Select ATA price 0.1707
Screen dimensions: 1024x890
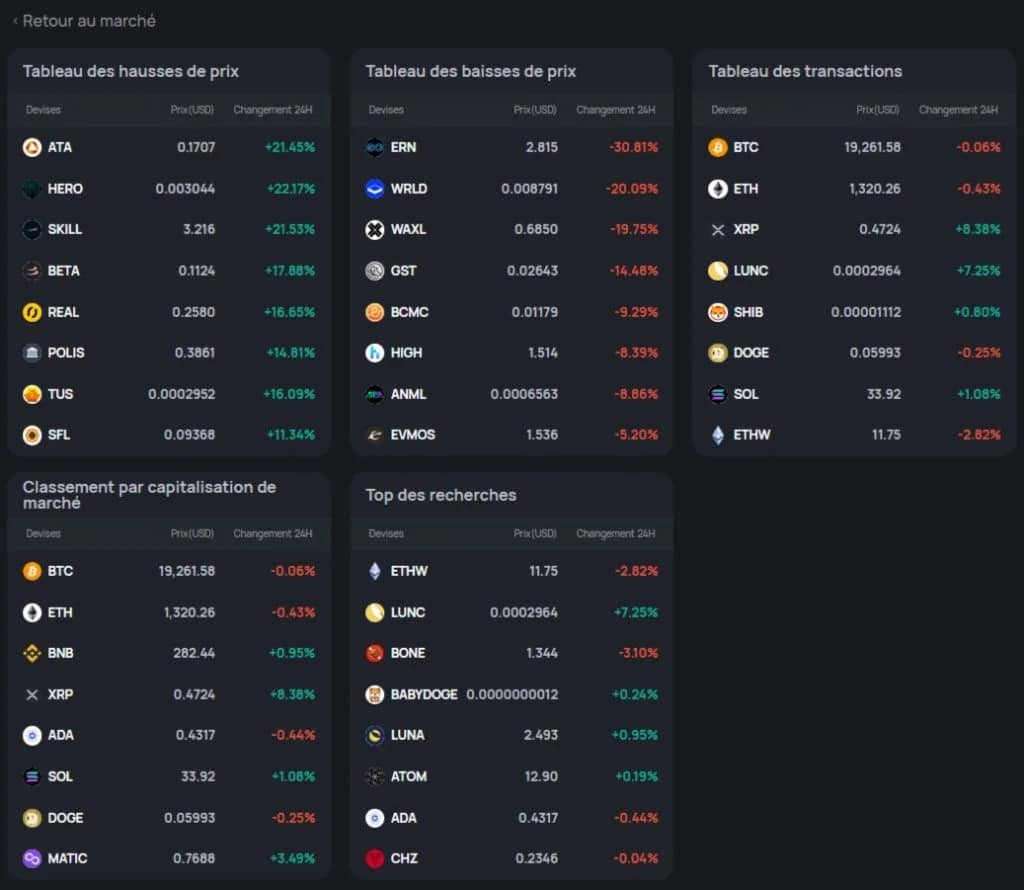point(196,148)
